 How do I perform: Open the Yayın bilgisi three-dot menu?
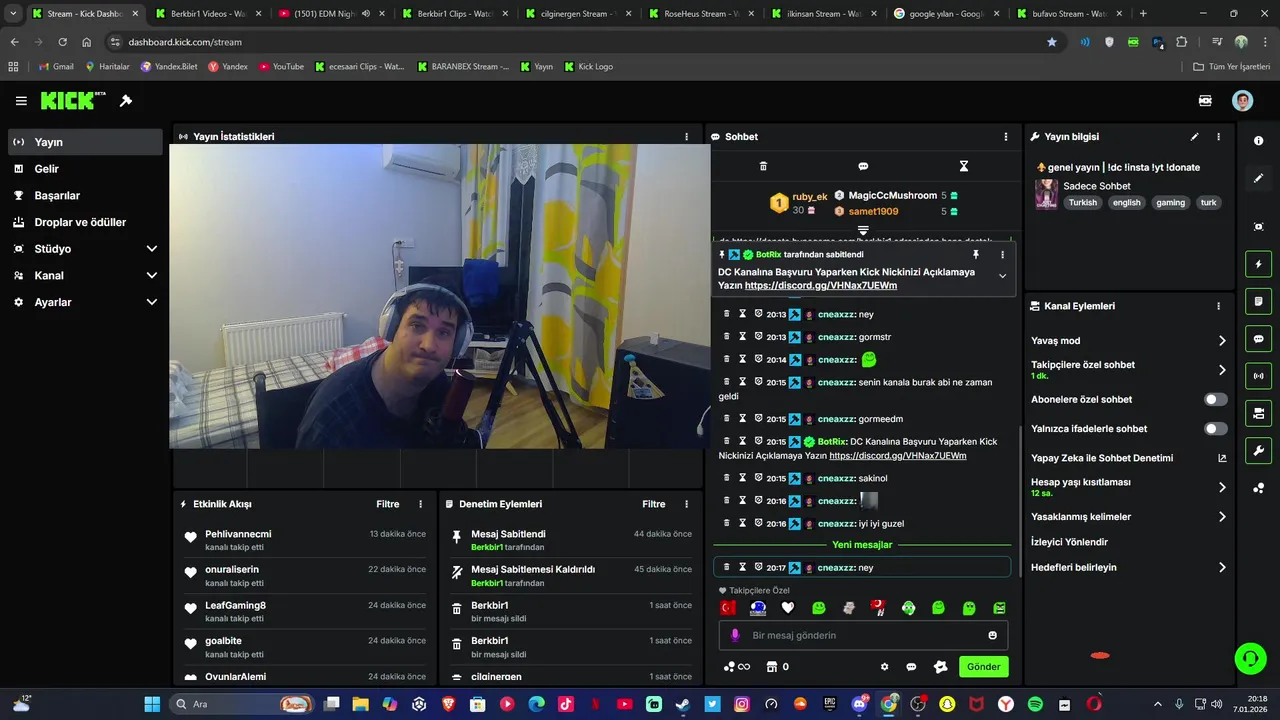point(1218,137)
